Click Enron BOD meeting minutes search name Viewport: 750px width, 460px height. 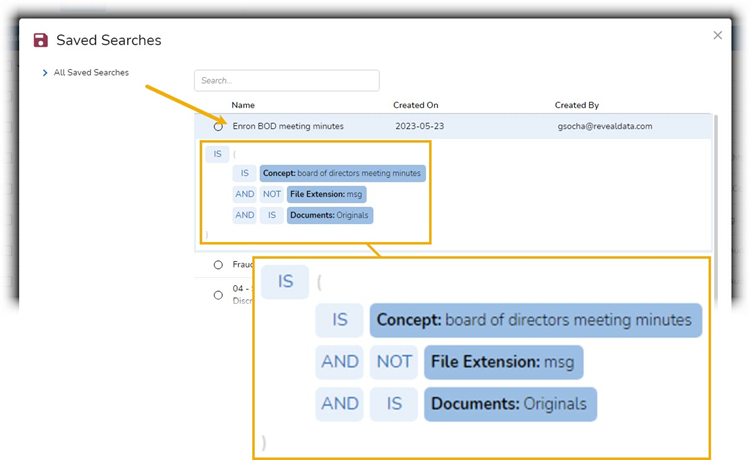288,126
